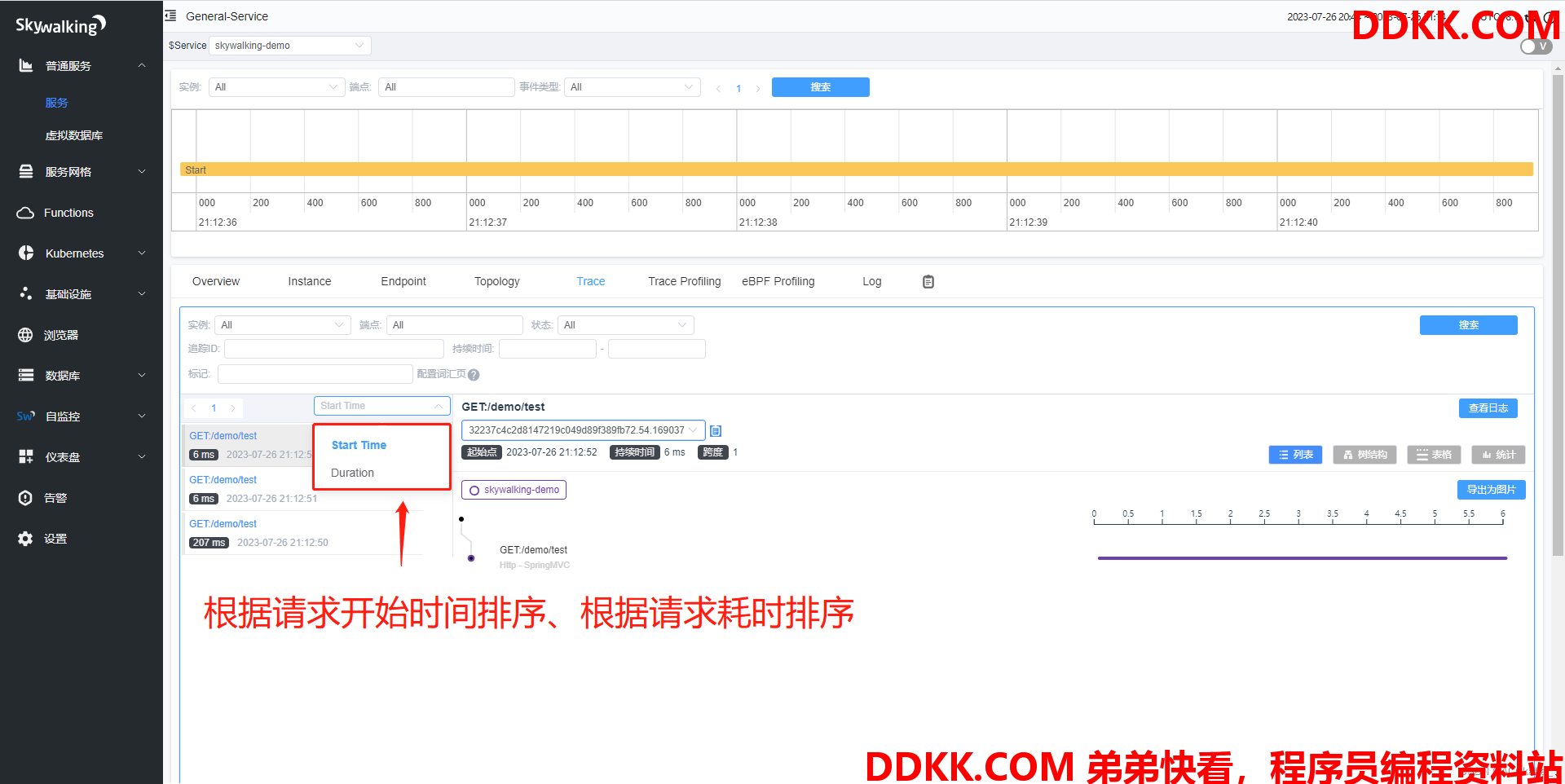Open the trace ID selector dropdown
1565x784 pixels.
click(584, 430)
